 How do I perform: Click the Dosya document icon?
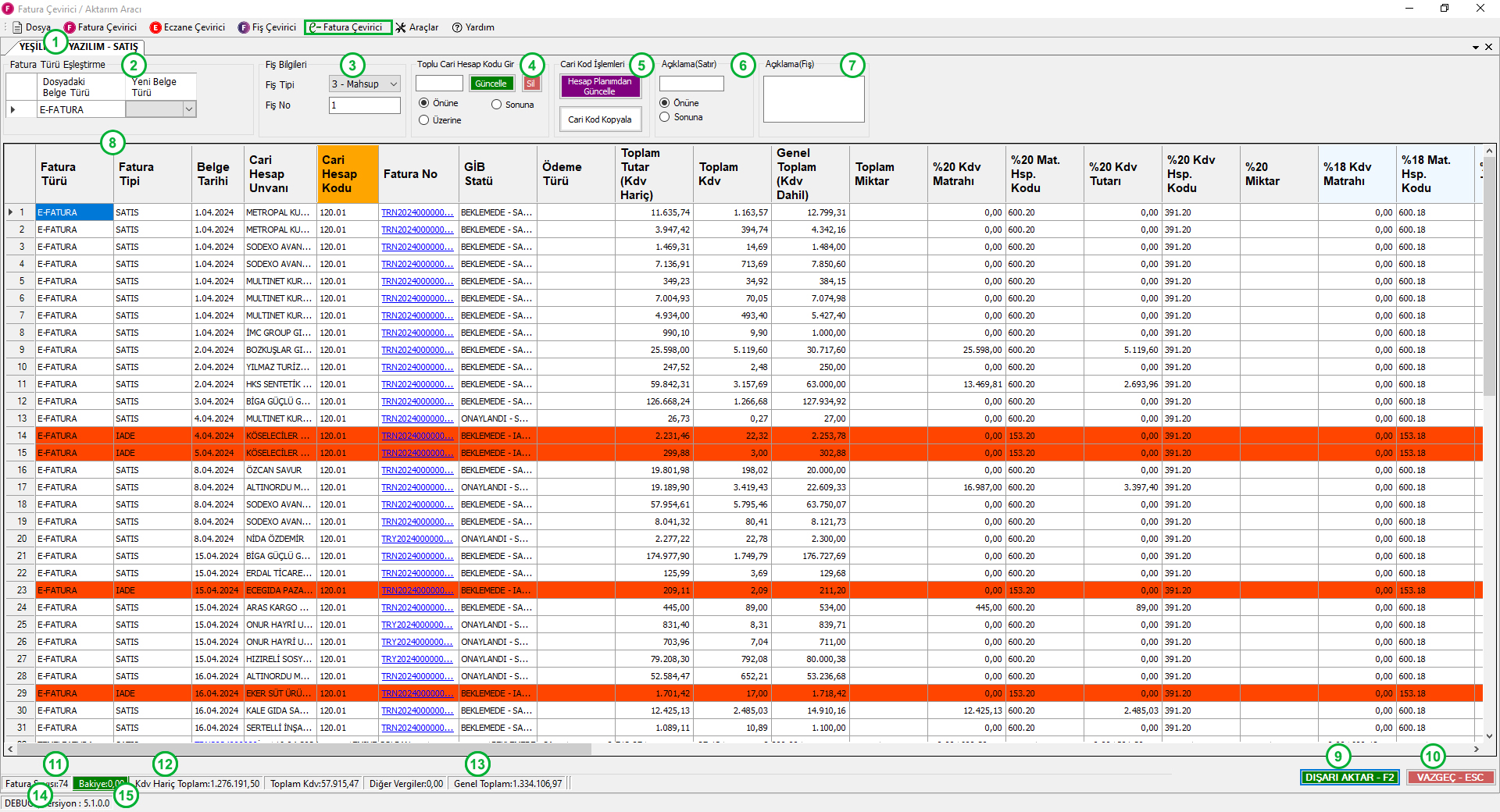point(17,27)
